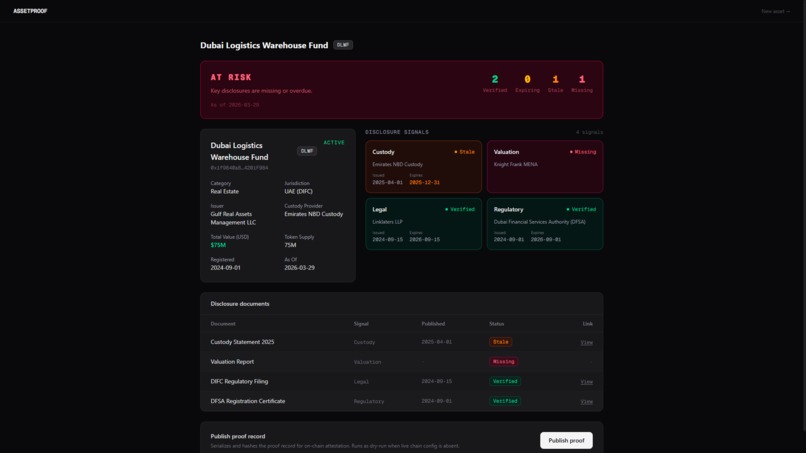Click the ACTIVE status label
Viewport: 806px width, 453px height.
[334, 143]
